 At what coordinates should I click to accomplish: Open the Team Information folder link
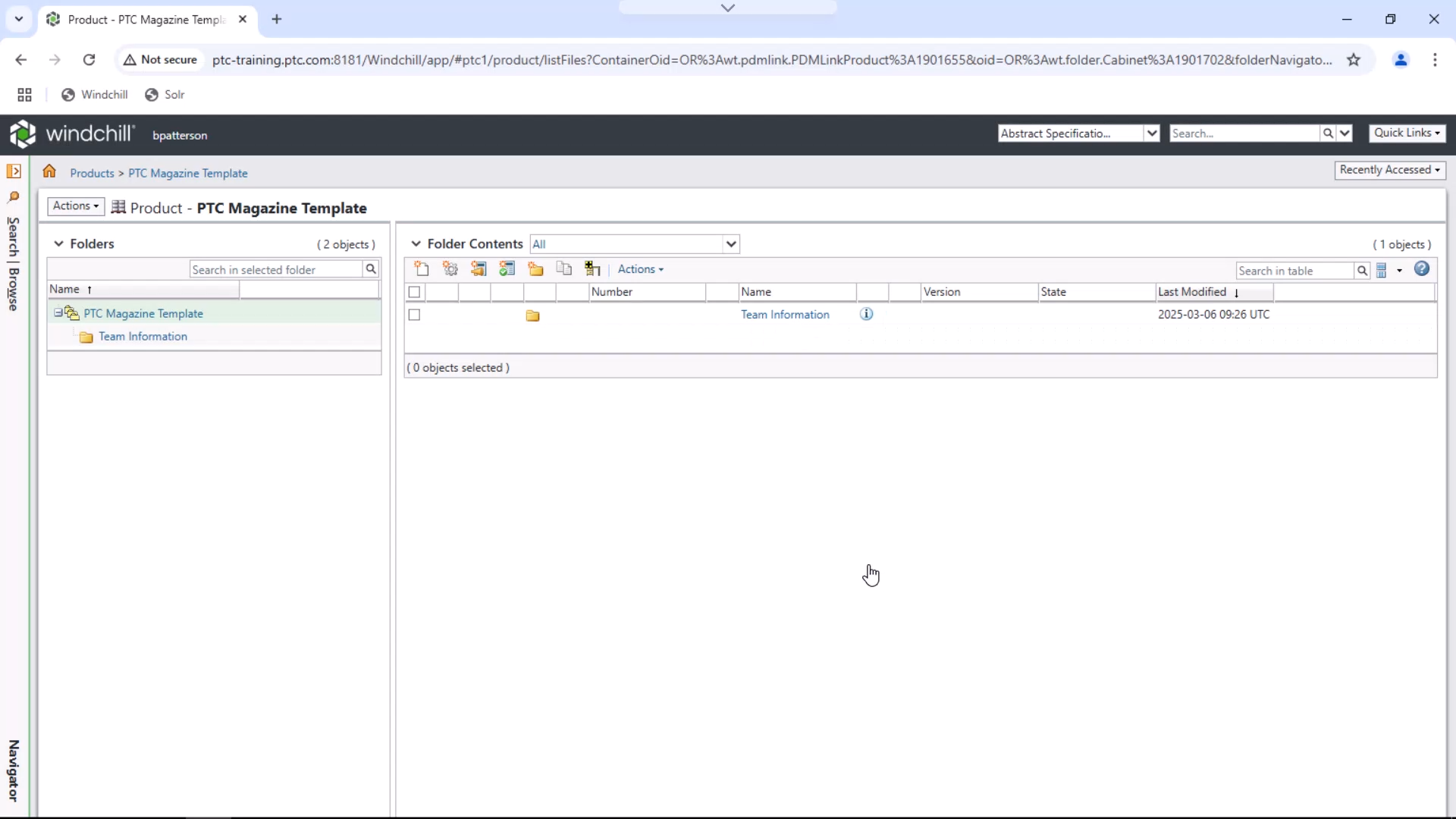[785, 314]
